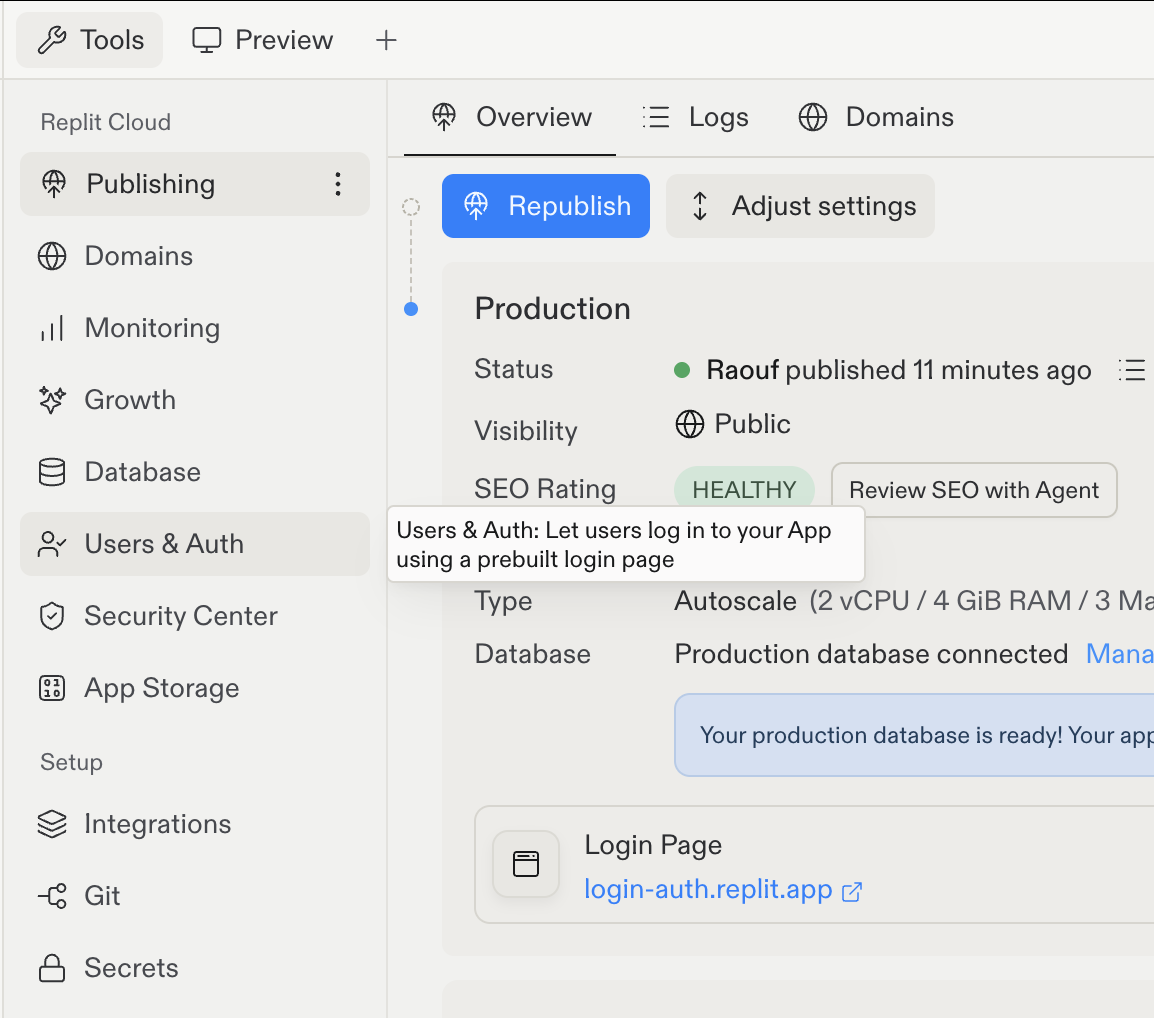Click the 'Your production database is ready' banner
The image size is (1154, 1018).
914,735
